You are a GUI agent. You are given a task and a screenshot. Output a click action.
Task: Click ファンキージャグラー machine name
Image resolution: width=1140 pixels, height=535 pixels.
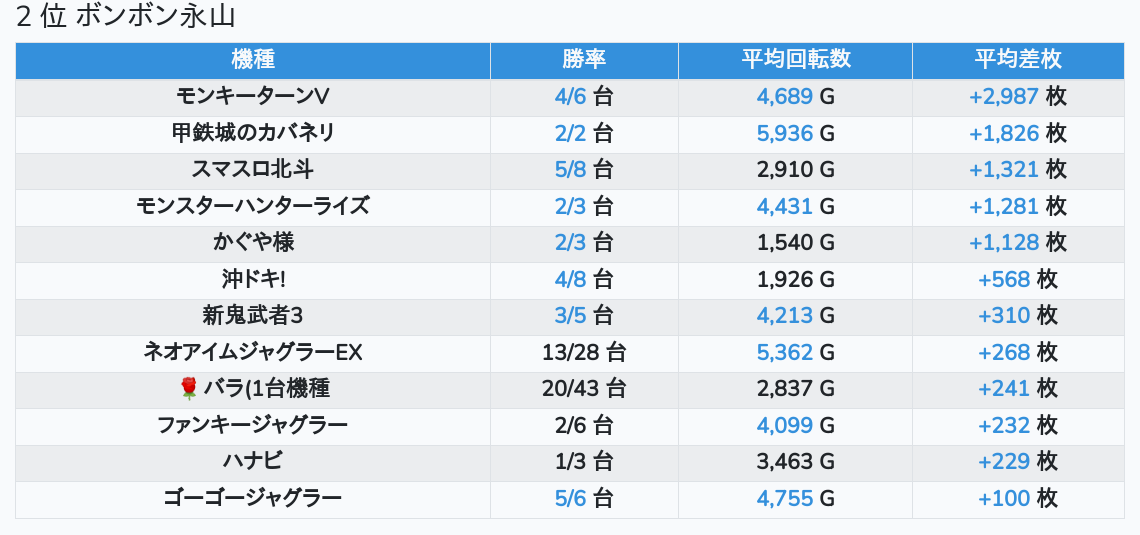coord(253,425)
